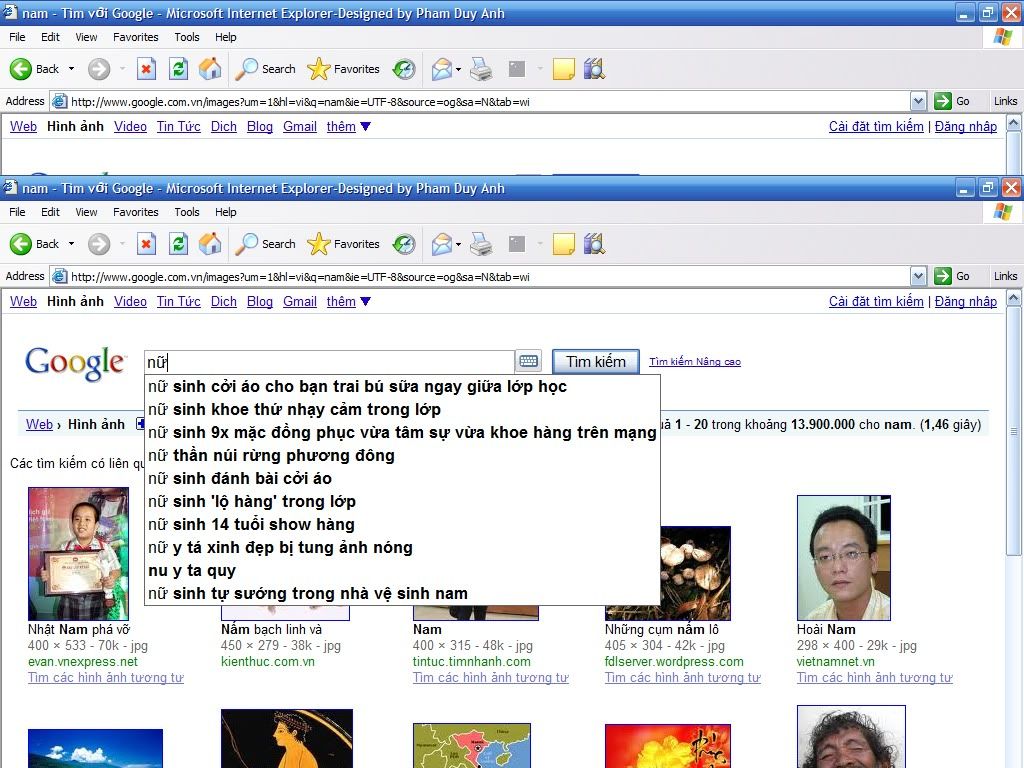Click the Forward arrow icon in the front window
1024x768 pixels.
coord(99,244)
